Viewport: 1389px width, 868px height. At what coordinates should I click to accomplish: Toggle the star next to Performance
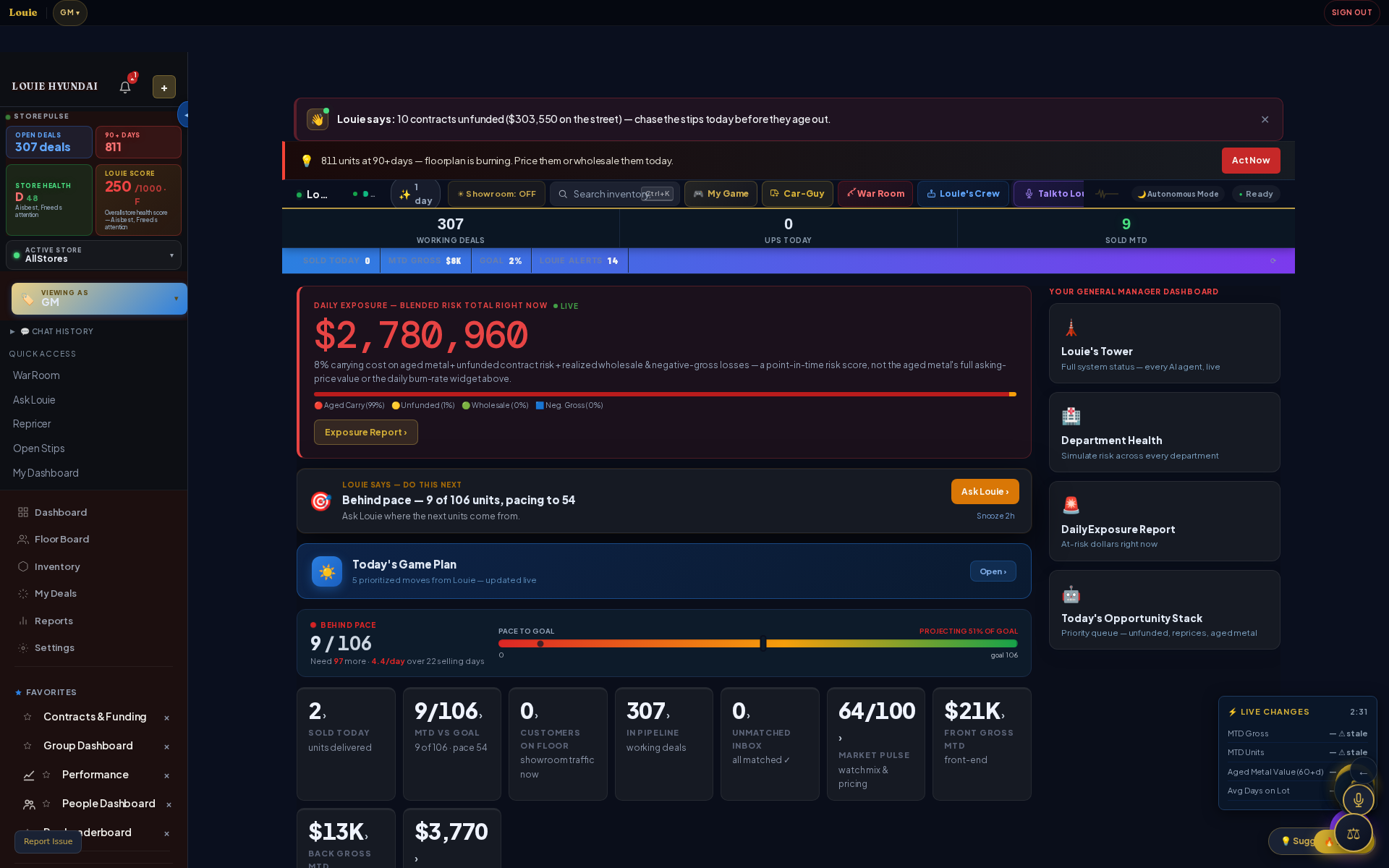(46, 775)
